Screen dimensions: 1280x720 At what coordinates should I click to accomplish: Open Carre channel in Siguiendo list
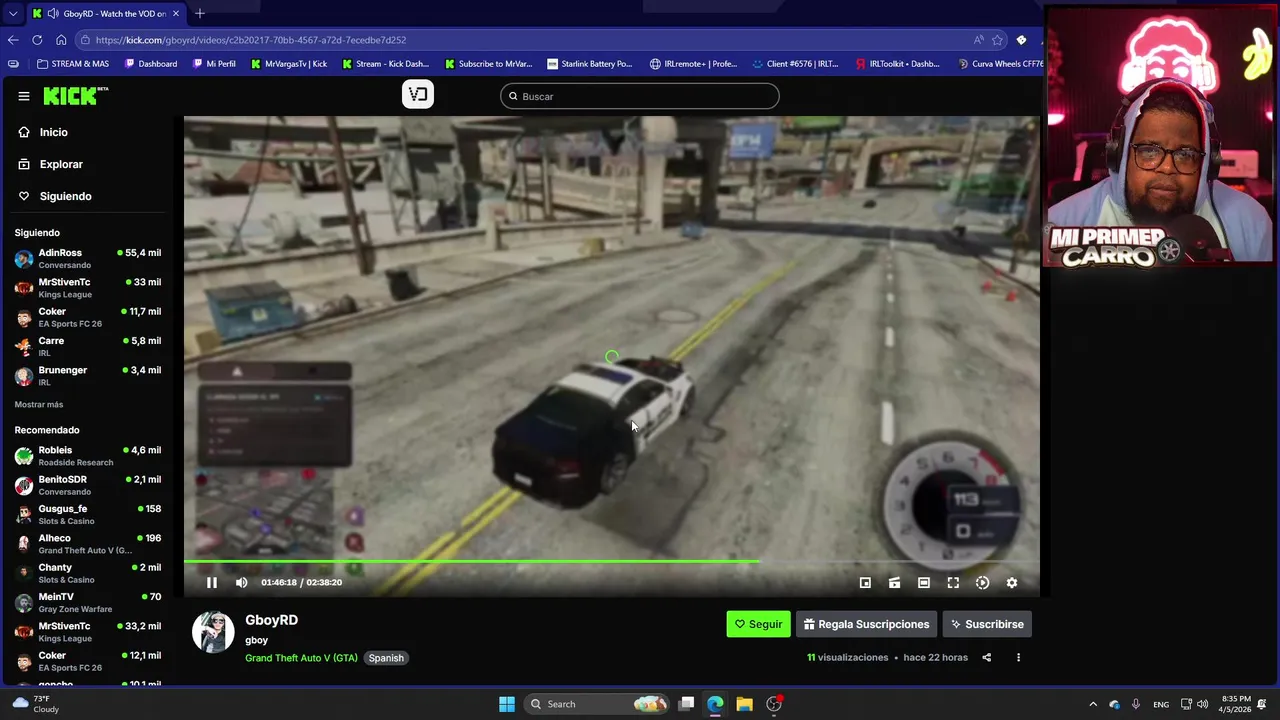88,346
